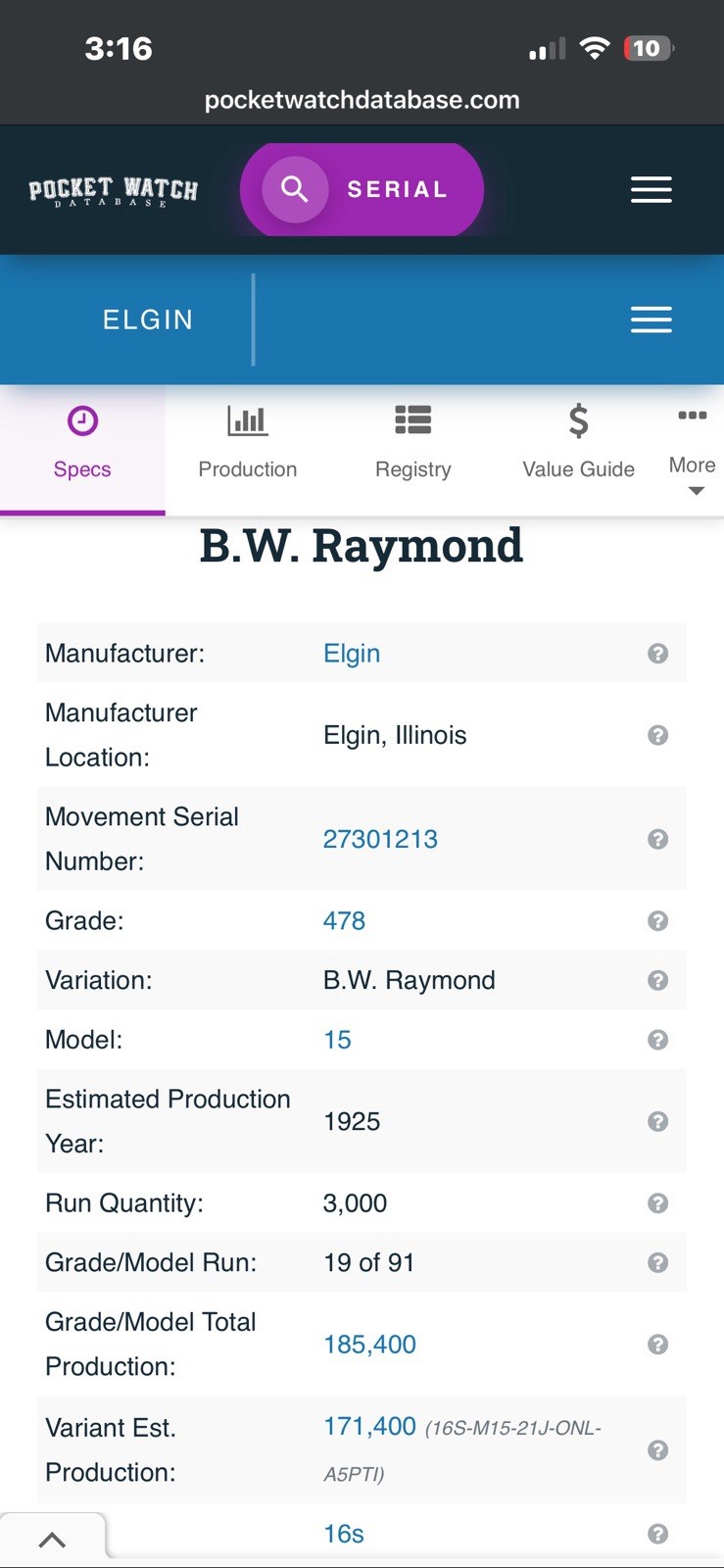The width and height of the screenshot is (724, 1568).
Task: Click the 16s size link
Action: tap(344, 1534)
